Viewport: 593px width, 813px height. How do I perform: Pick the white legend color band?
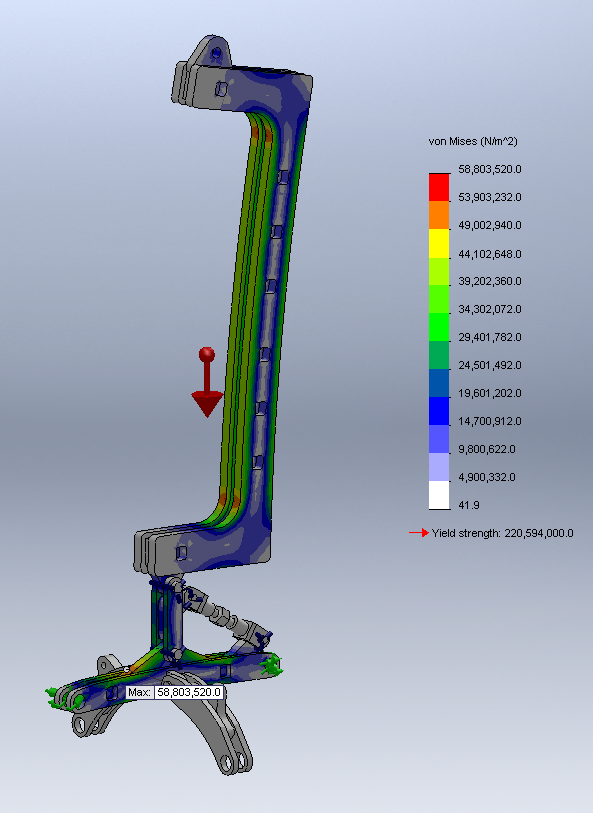439,495
